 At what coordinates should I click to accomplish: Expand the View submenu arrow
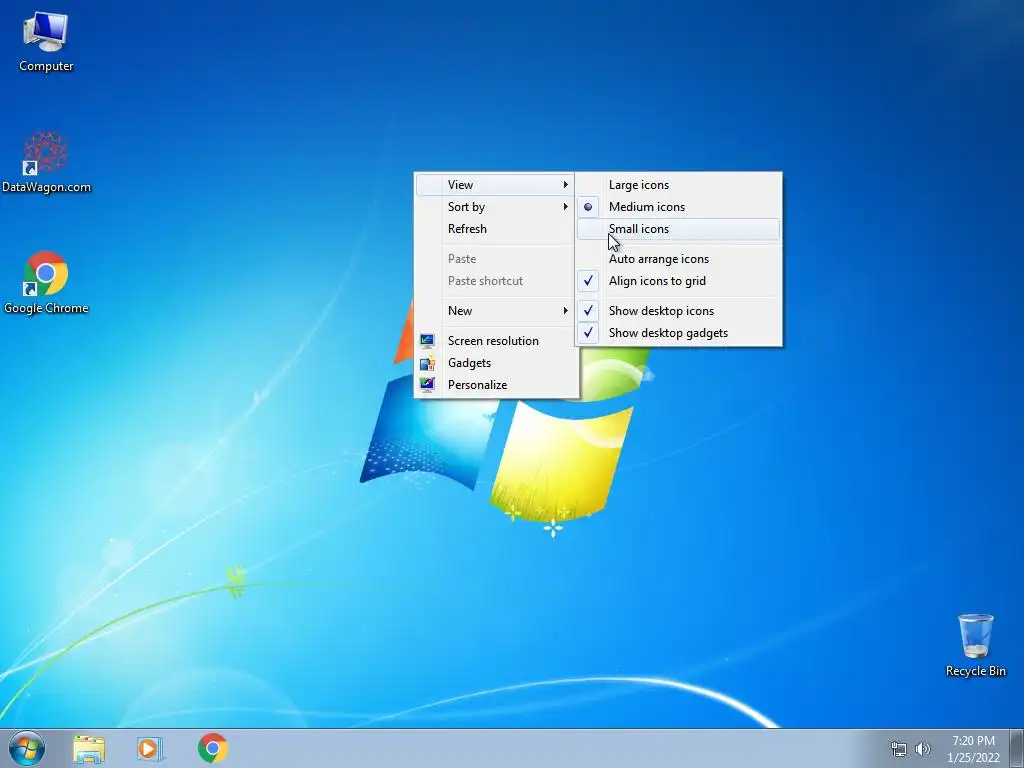click(x=566, y=185)
